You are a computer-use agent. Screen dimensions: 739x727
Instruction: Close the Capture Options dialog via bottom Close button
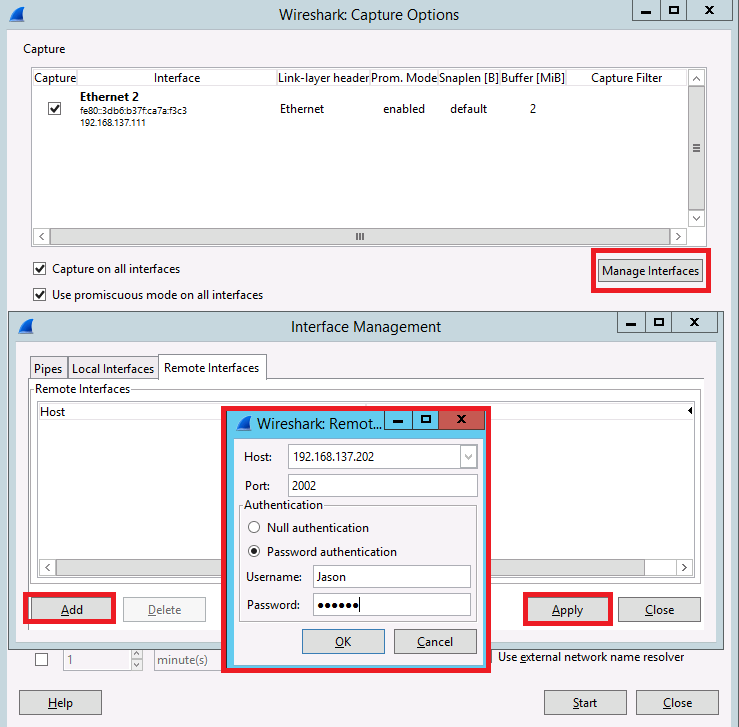(677, 702)
